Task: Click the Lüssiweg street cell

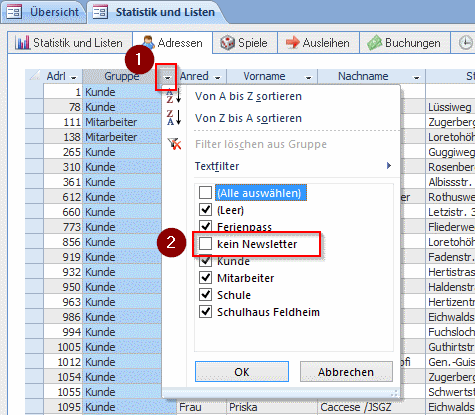Action: [x=450, y=107]
